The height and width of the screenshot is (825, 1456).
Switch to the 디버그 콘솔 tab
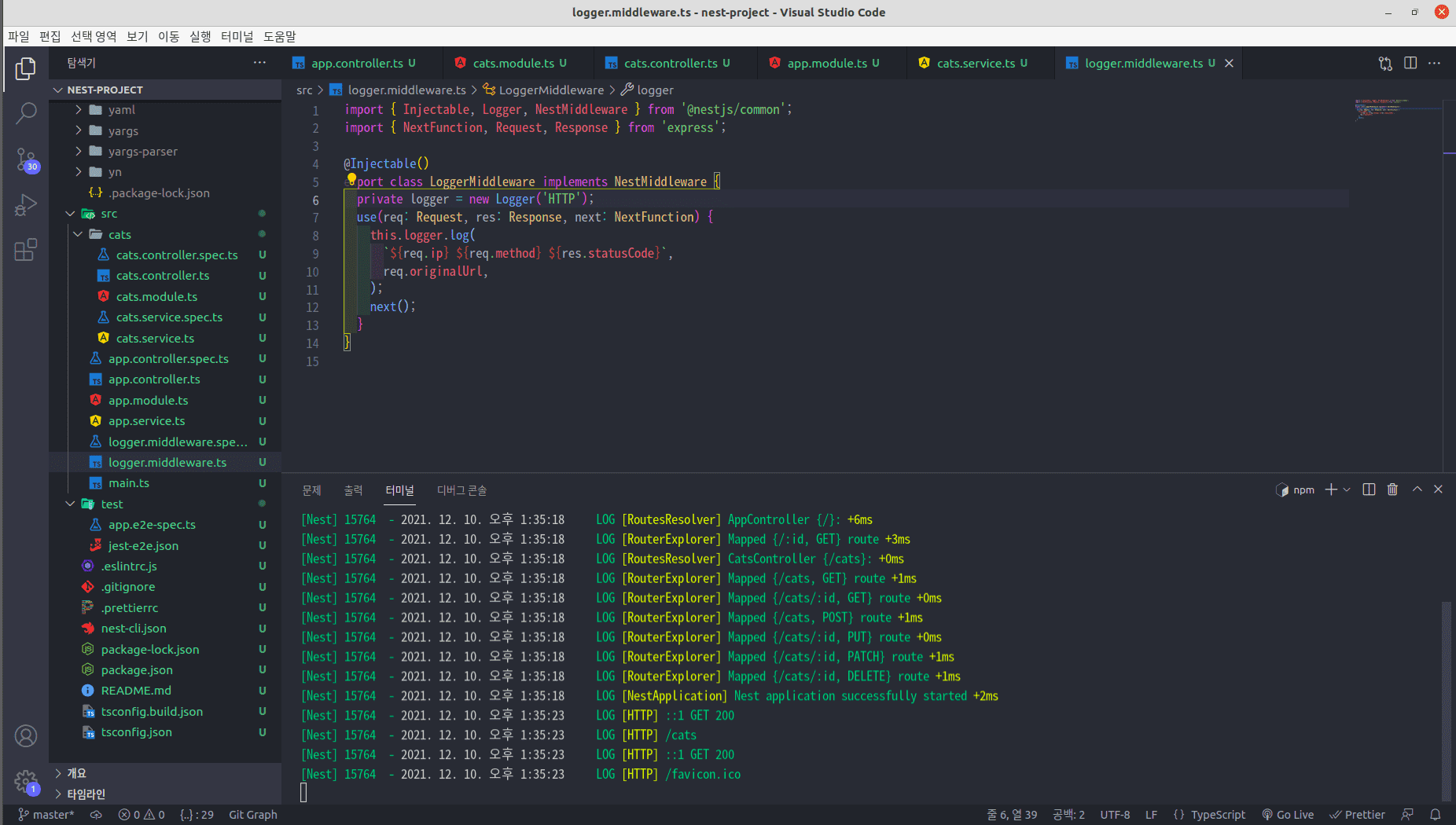(x=461, y=490)
